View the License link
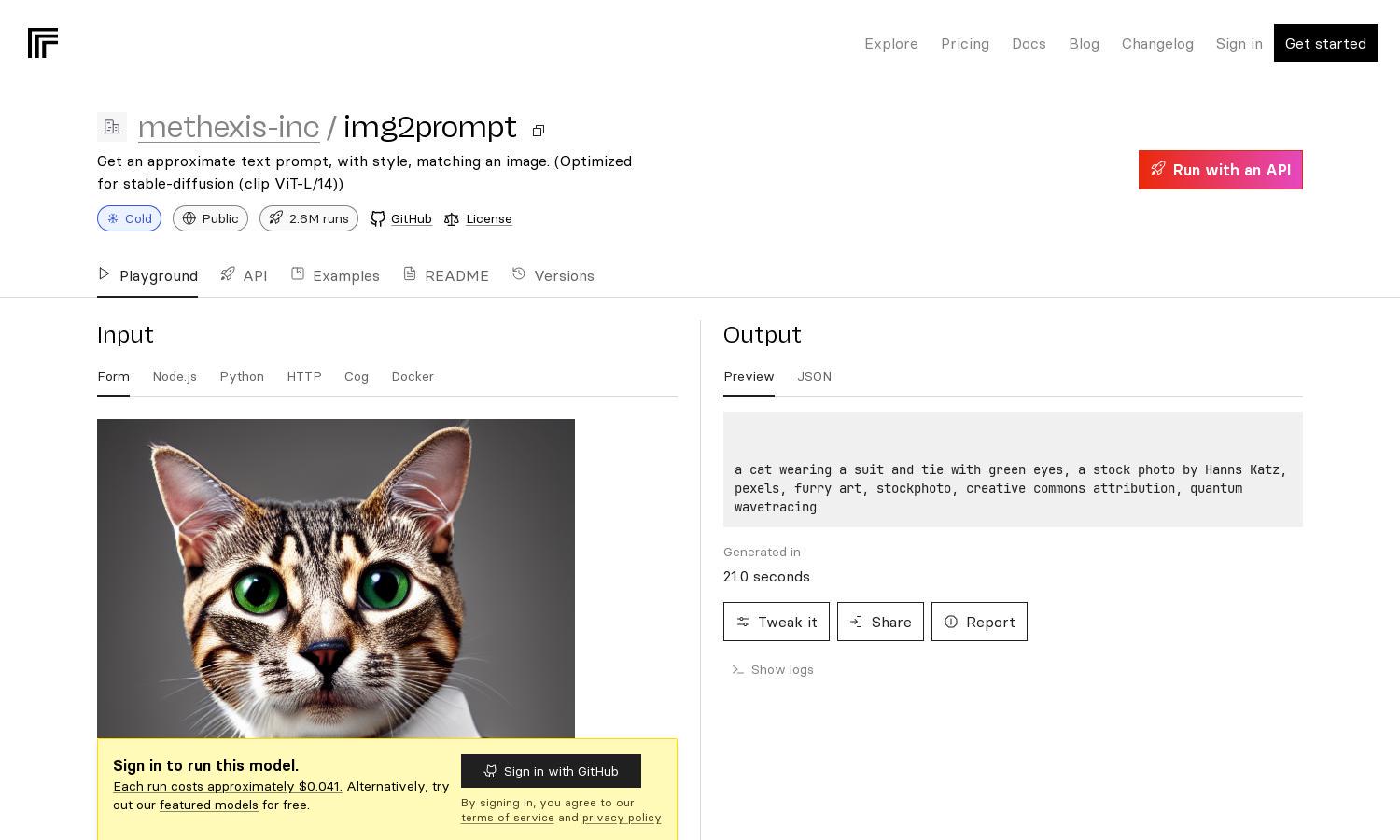Screen dimensions: 1400x840 (x=489, y=218)
